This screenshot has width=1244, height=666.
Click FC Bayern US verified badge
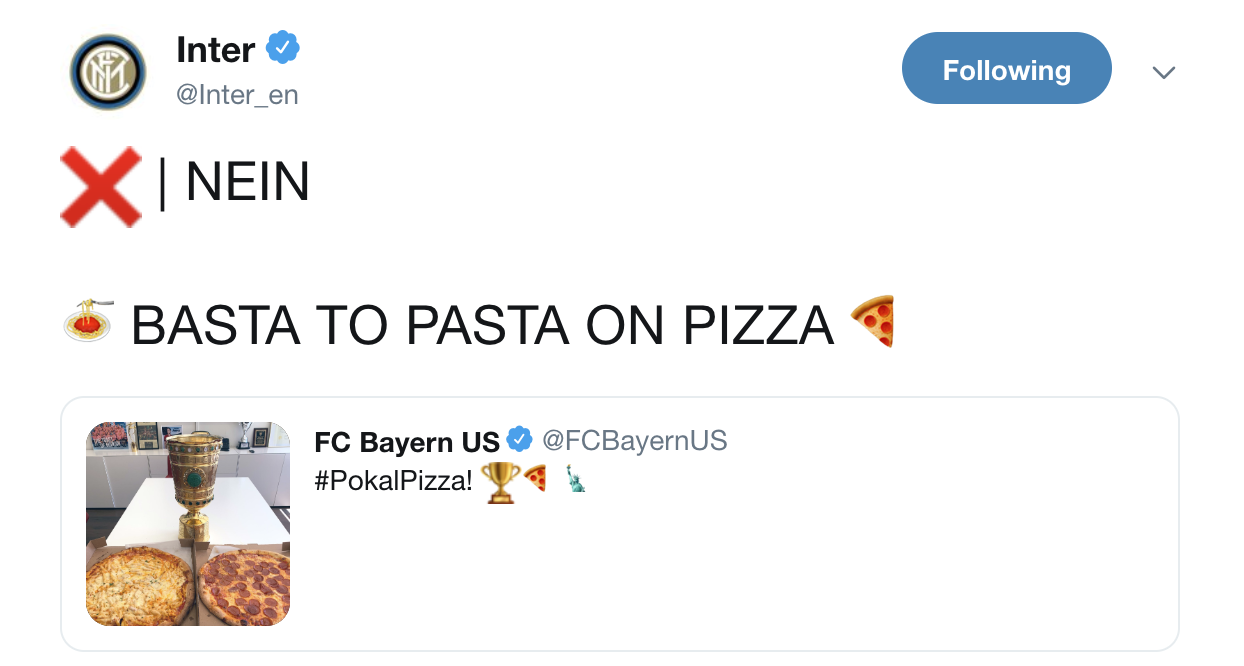tap(519, 439)
